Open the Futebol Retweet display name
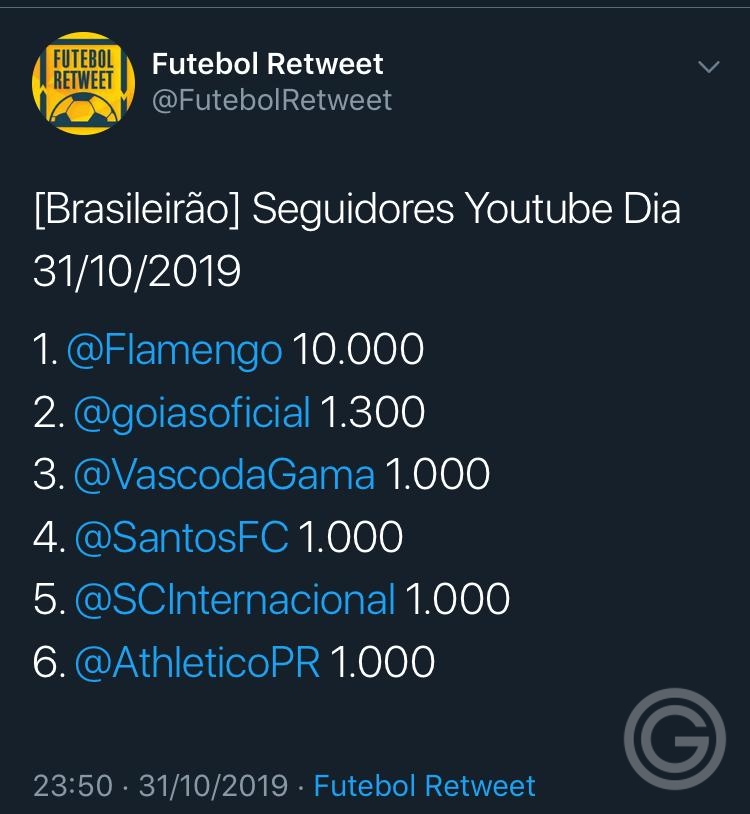 click(x=267, y=64)
